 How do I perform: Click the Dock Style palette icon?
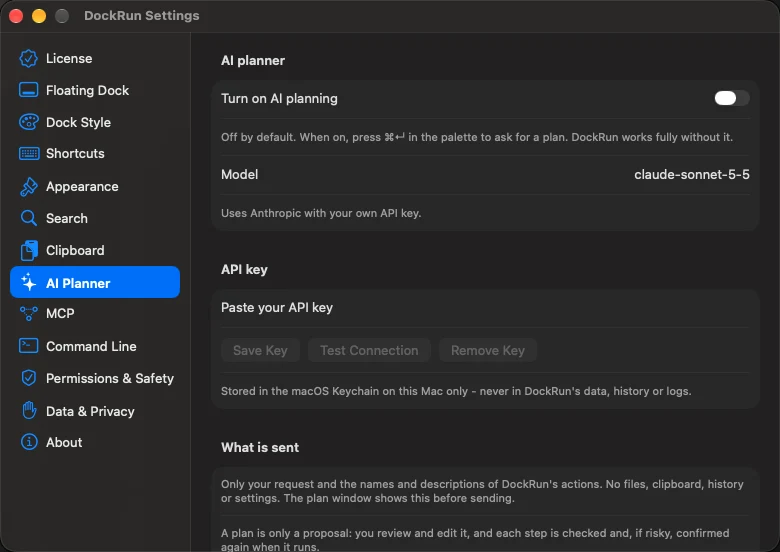28,122
